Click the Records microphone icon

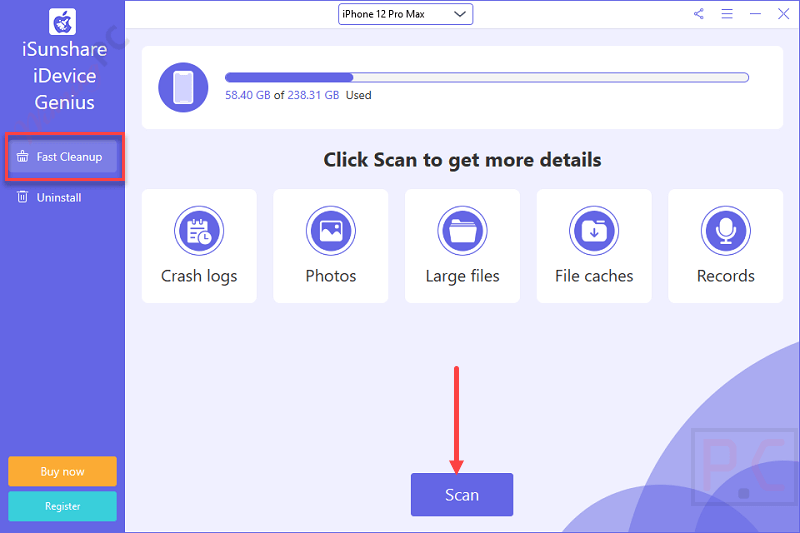(726, 231)
